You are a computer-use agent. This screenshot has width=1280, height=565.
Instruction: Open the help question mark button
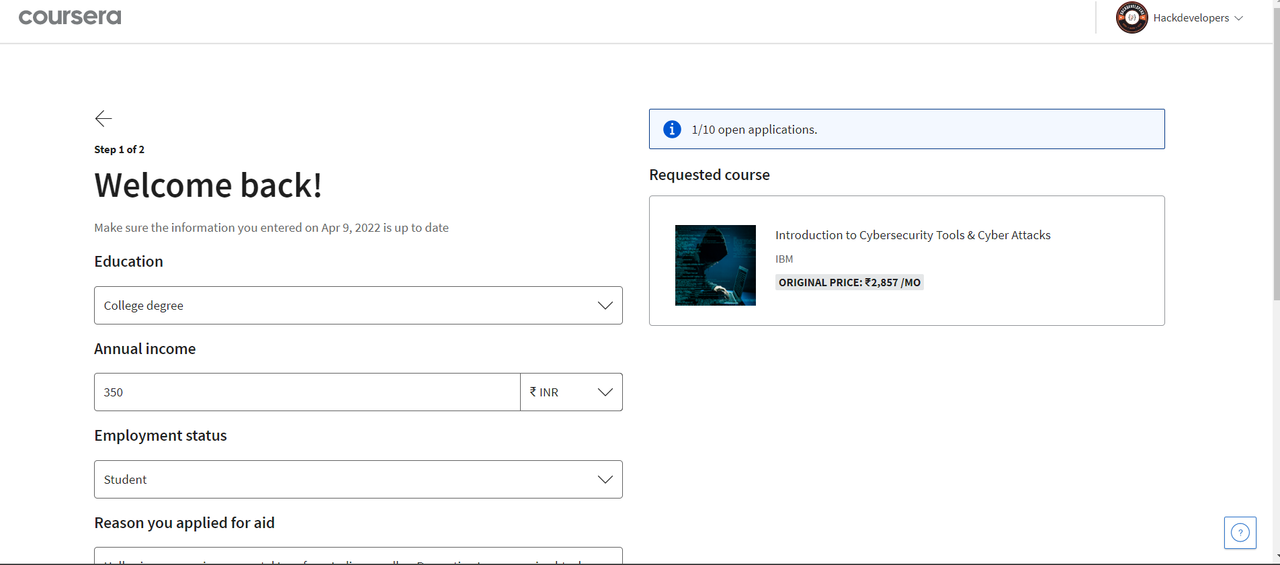tap(1240, 533)
